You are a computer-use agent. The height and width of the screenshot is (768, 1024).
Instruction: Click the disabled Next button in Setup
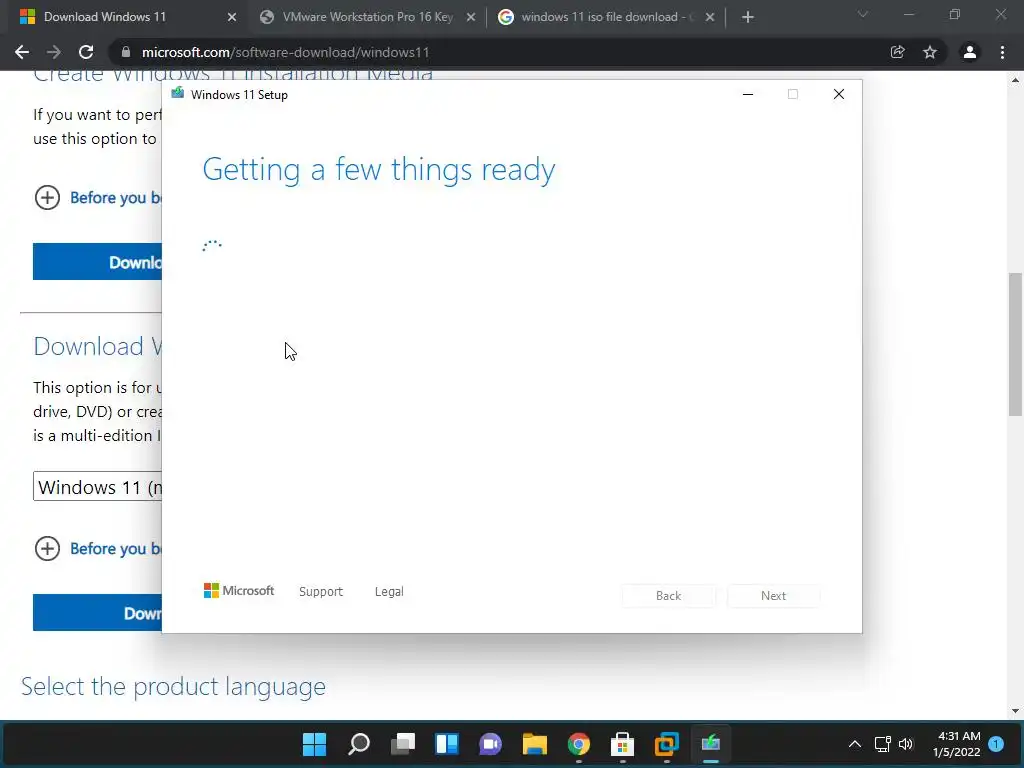773,596
